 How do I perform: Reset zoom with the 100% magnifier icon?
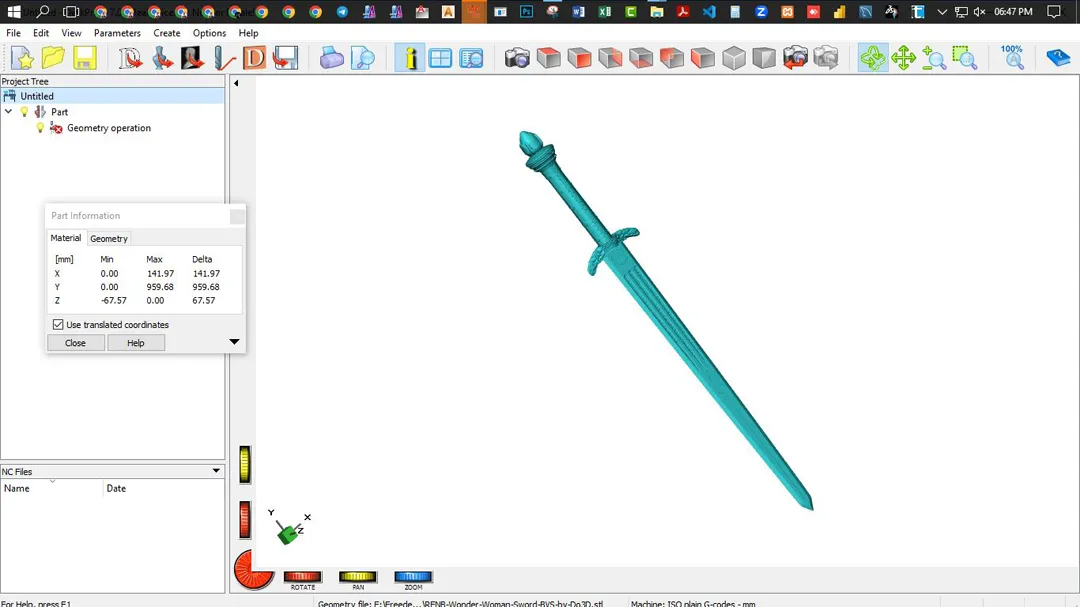[x=1012, y=58]
